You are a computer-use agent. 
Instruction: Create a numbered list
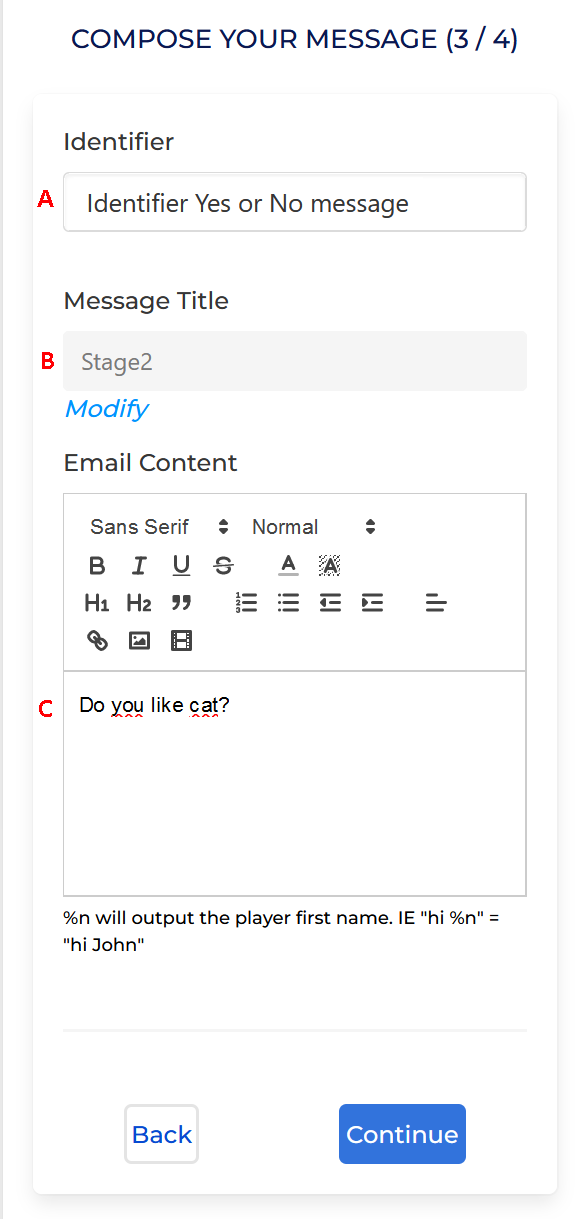click(247, 603)
